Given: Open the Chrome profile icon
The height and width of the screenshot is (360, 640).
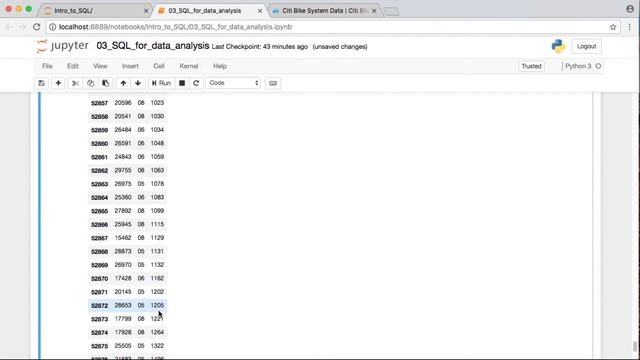Looking at the screenshot, I should pos(630,9).
